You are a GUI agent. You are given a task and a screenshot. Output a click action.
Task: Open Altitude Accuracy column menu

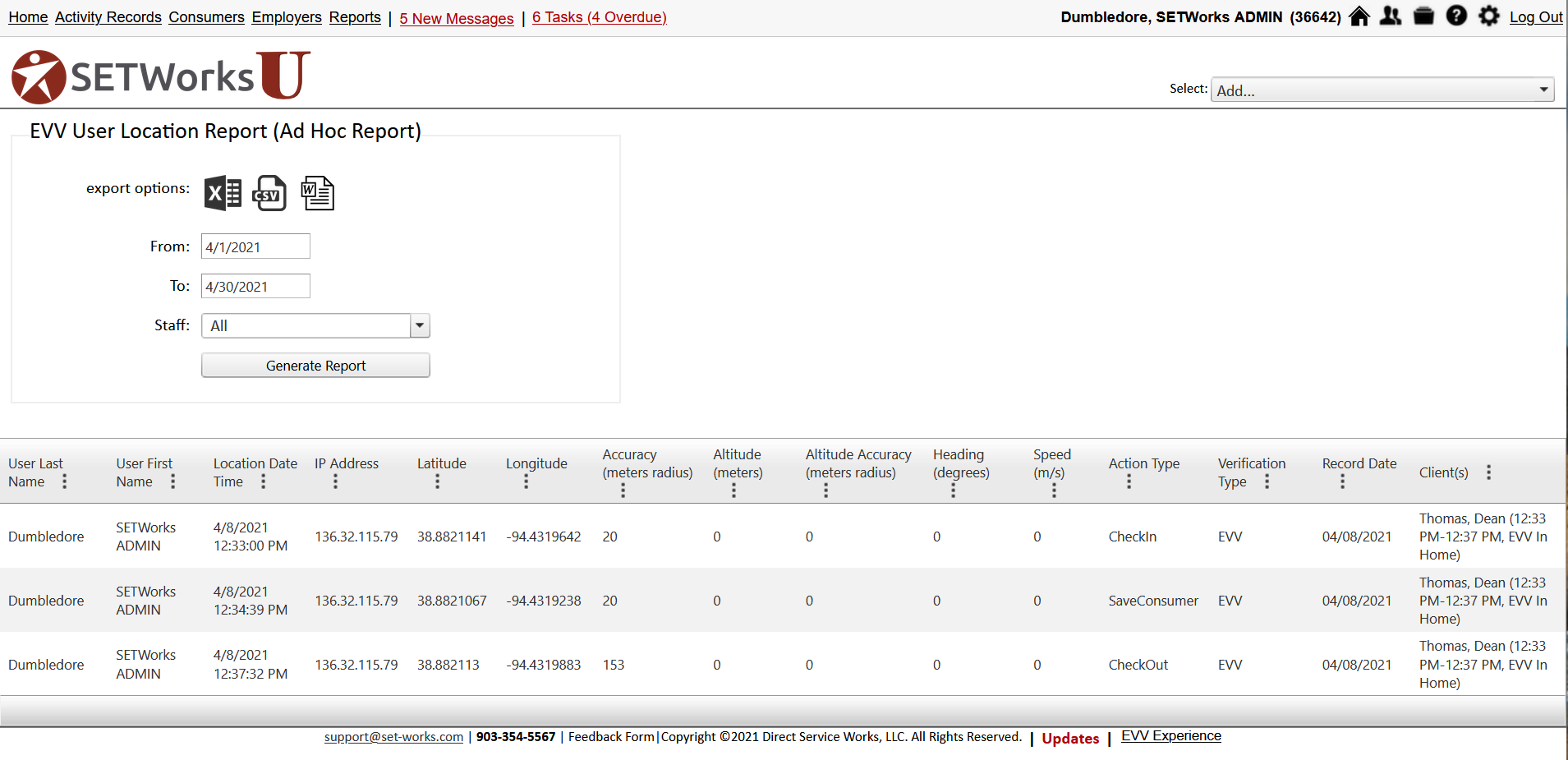[x=825, y=491]
